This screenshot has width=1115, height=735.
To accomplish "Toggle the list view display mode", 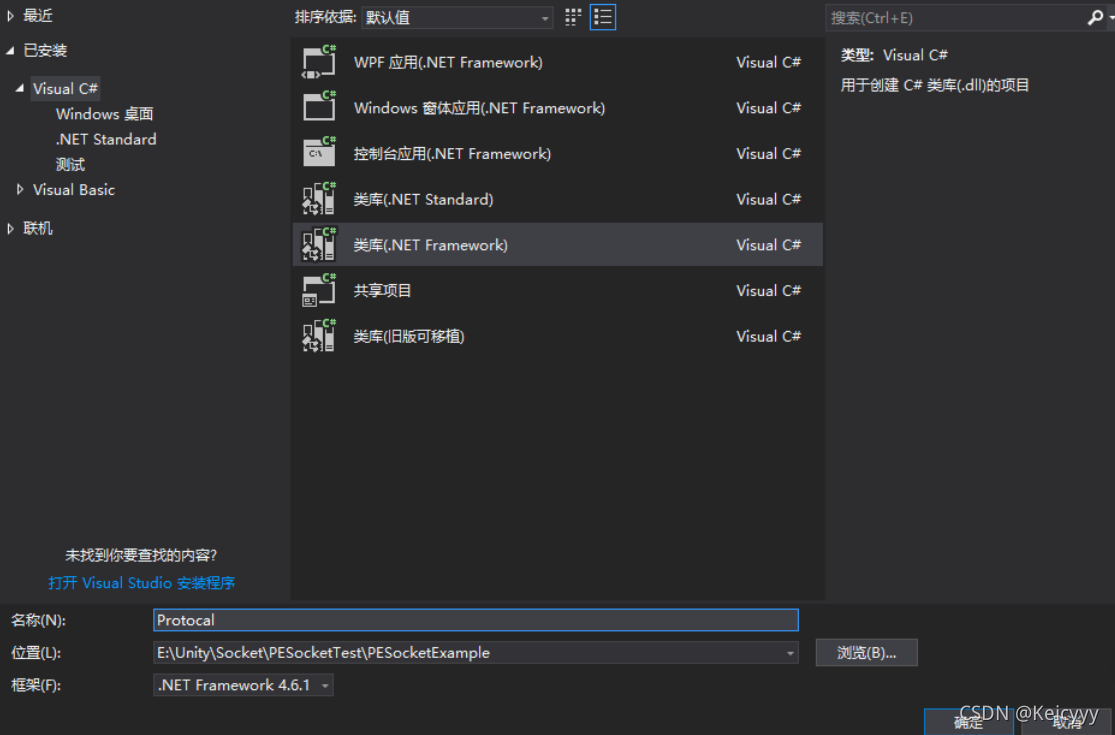I will (x=603, y=17).
